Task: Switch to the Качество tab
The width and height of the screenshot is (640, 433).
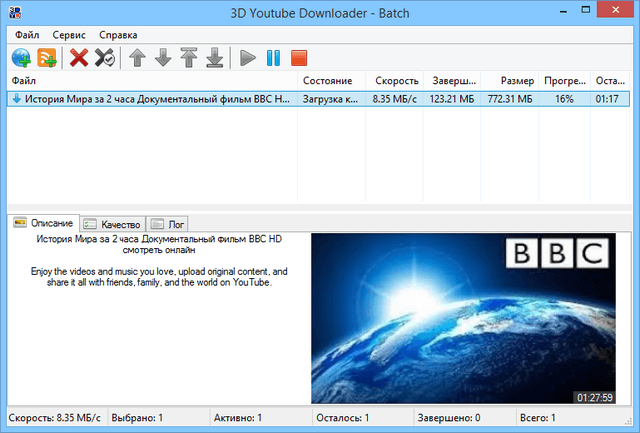Action: pyautogui.click(x=112, y=224)
